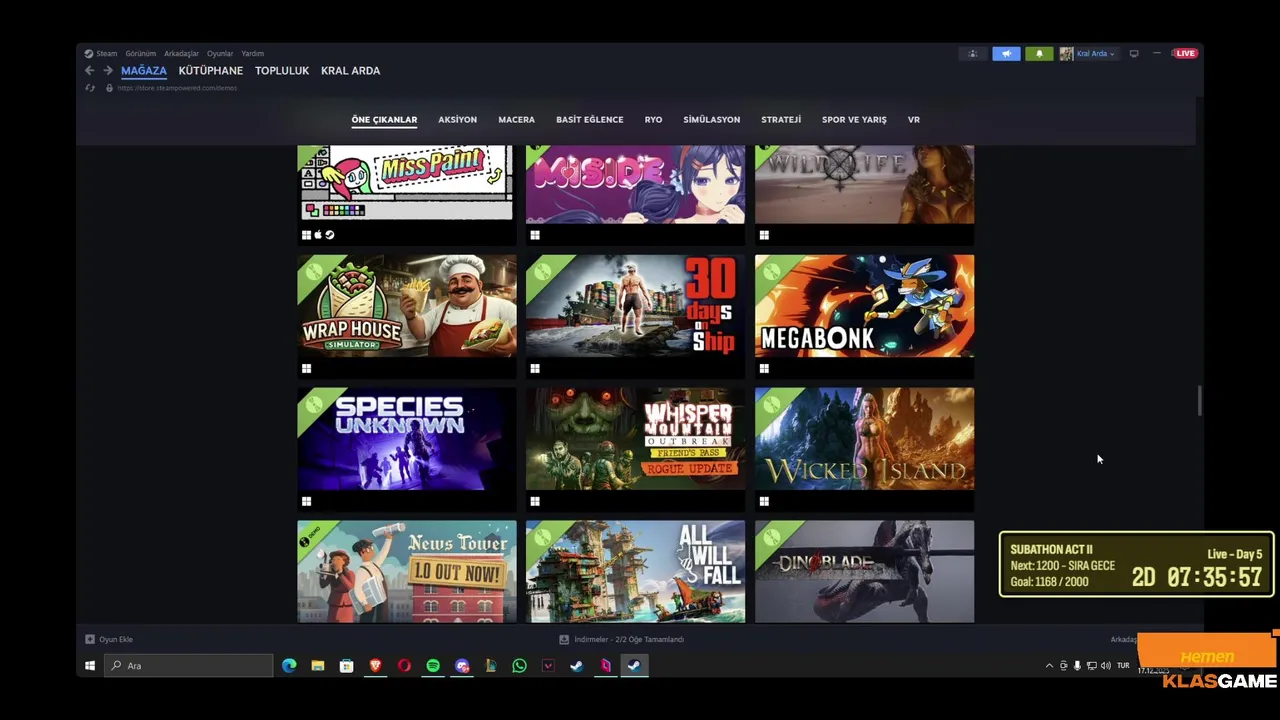
Task: Click the Ara search box in the Windows taskbar
Action: pyautogui.click(x=189, y=665)
